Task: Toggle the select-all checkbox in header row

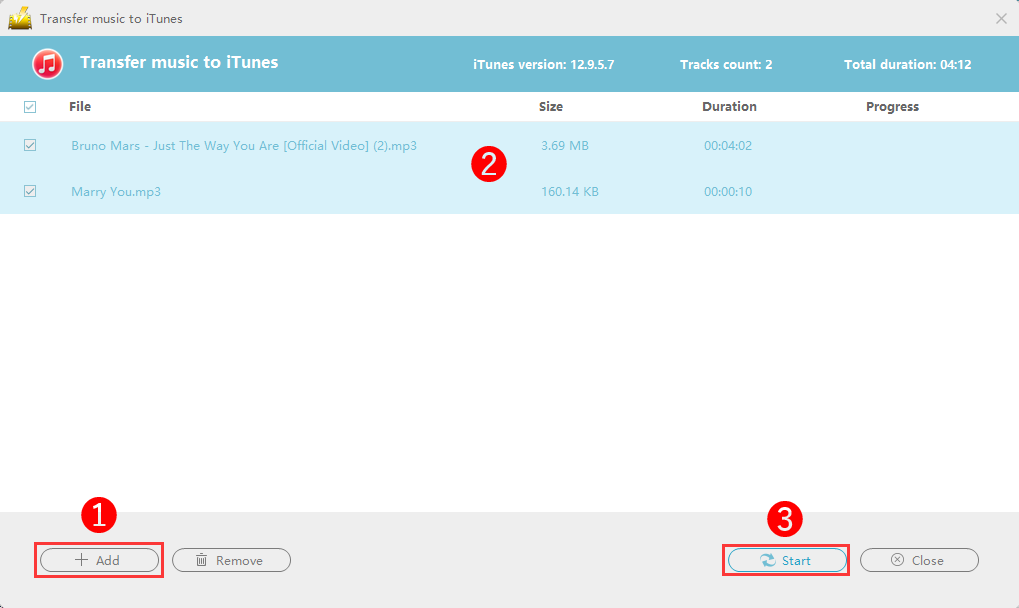Action: pos(30,107)
